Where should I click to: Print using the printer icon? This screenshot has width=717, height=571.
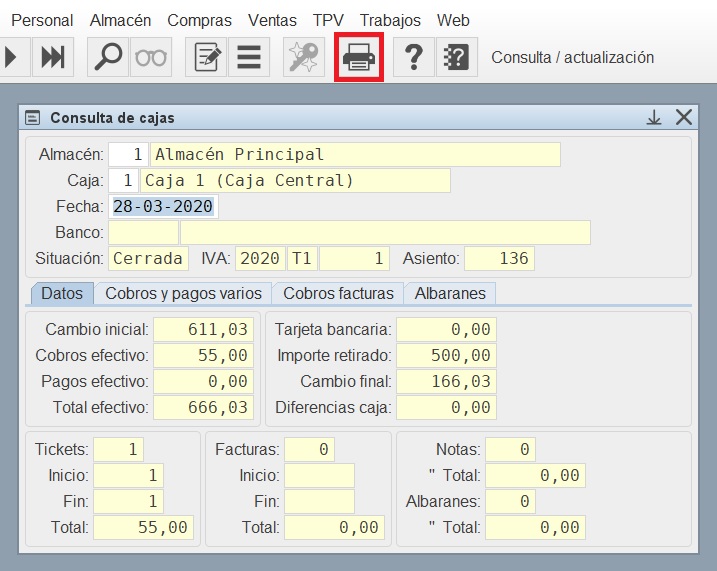coord(359,58)
